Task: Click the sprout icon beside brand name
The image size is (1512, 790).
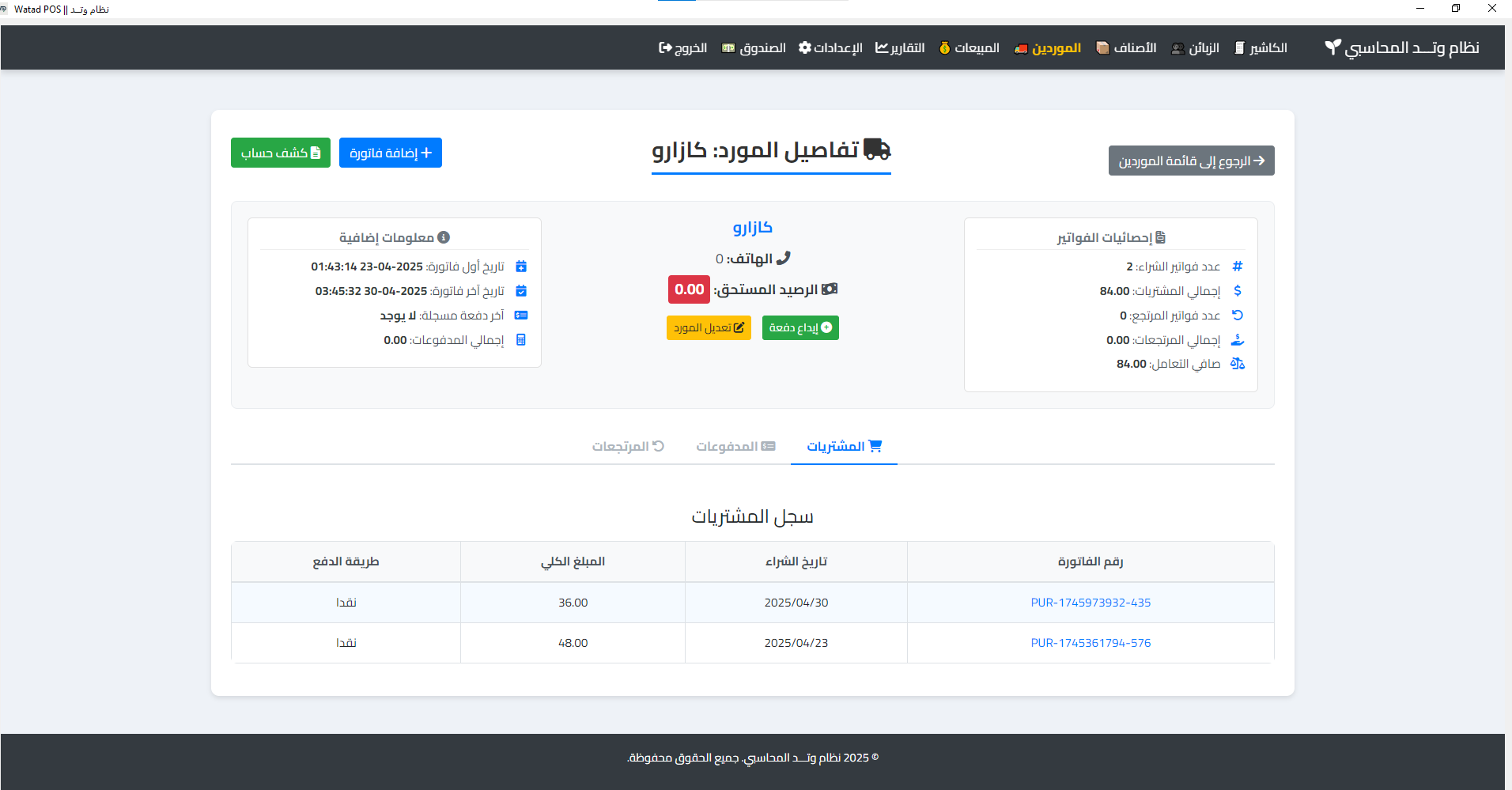Action: coord(1333,47)
